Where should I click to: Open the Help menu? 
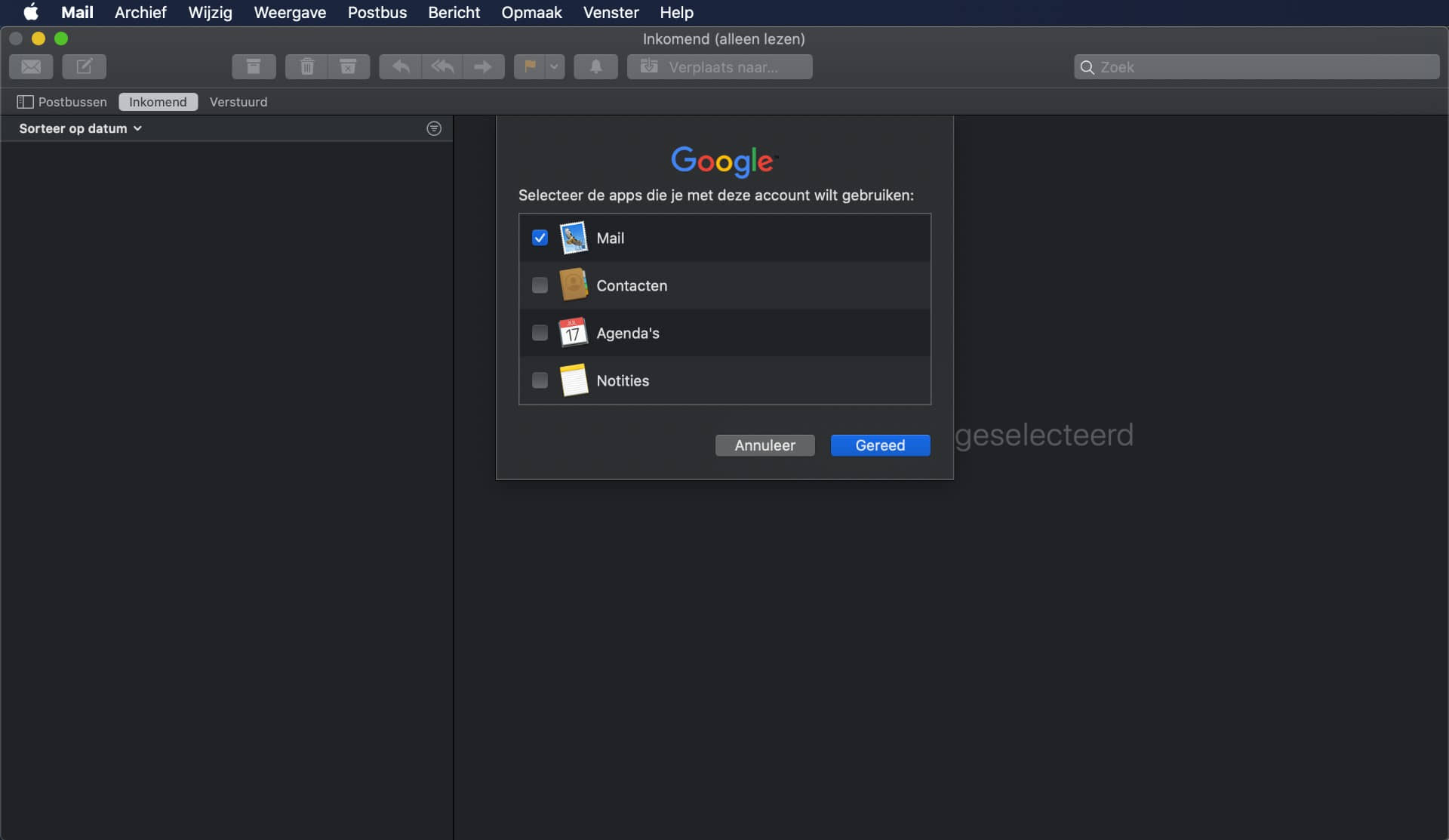[676, 12]
